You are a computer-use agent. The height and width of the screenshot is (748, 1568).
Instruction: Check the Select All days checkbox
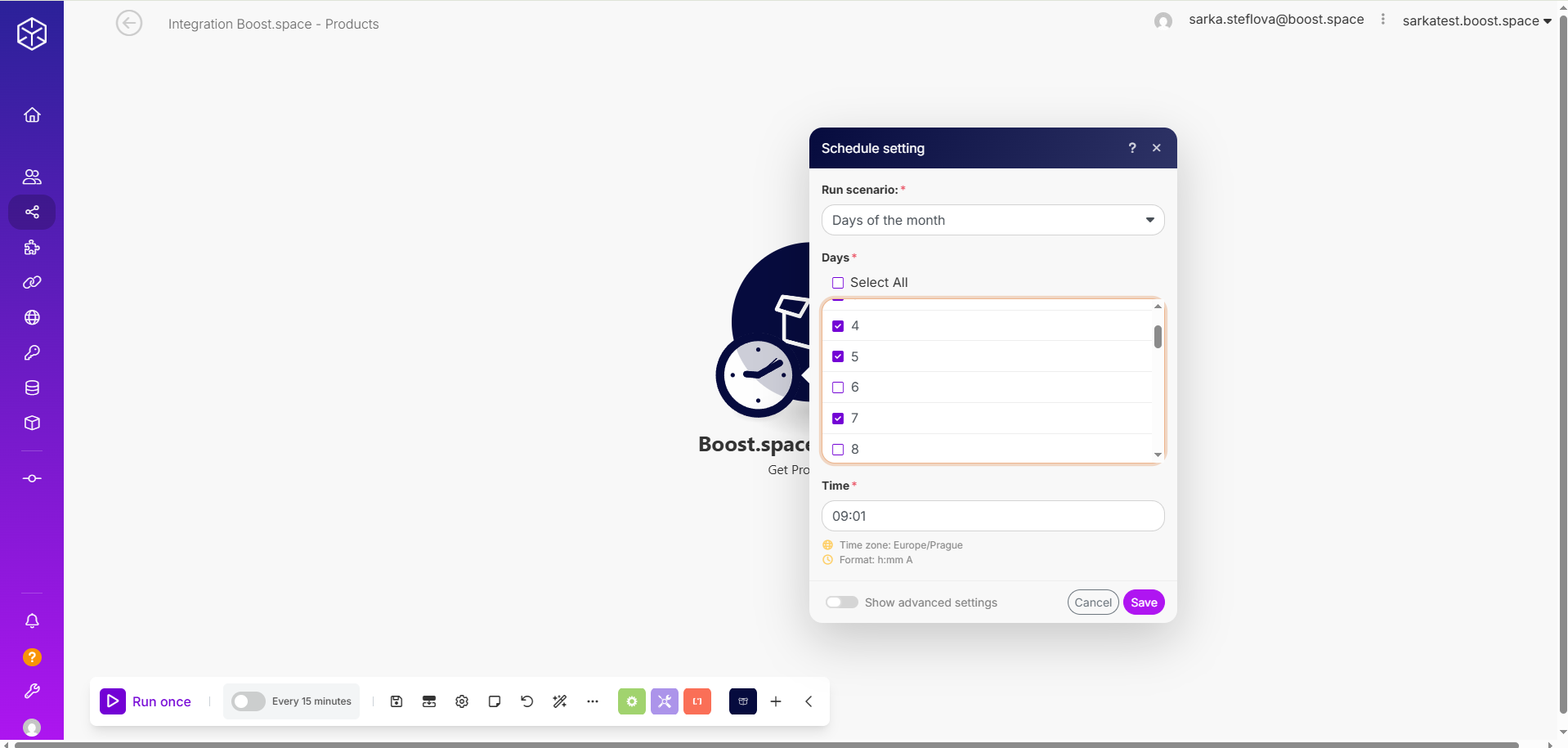(838, 283)
